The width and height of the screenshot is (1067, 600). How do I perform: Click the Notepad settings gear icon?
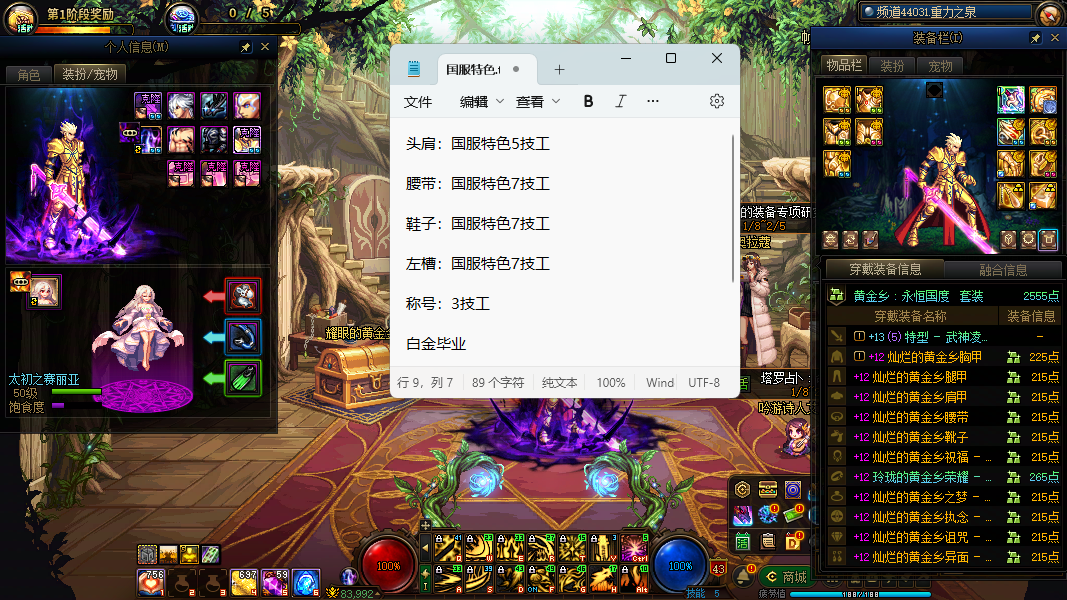coord(716,101)
